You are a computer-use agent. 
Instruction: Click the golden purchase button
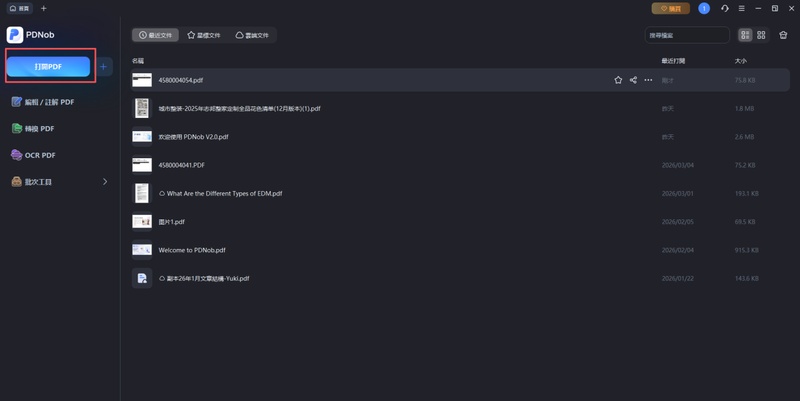click(670, 8)
